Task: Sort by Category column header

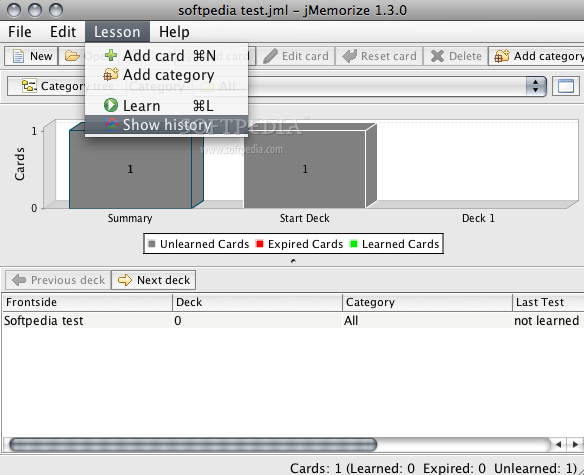Action: click(x=427, y=302)
